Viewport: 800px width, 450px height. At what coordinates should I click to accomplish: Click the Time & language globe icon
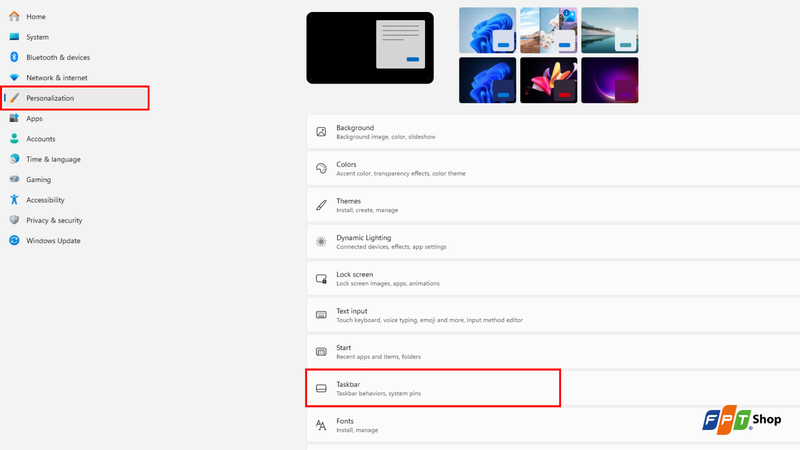[x=14, y=159]
